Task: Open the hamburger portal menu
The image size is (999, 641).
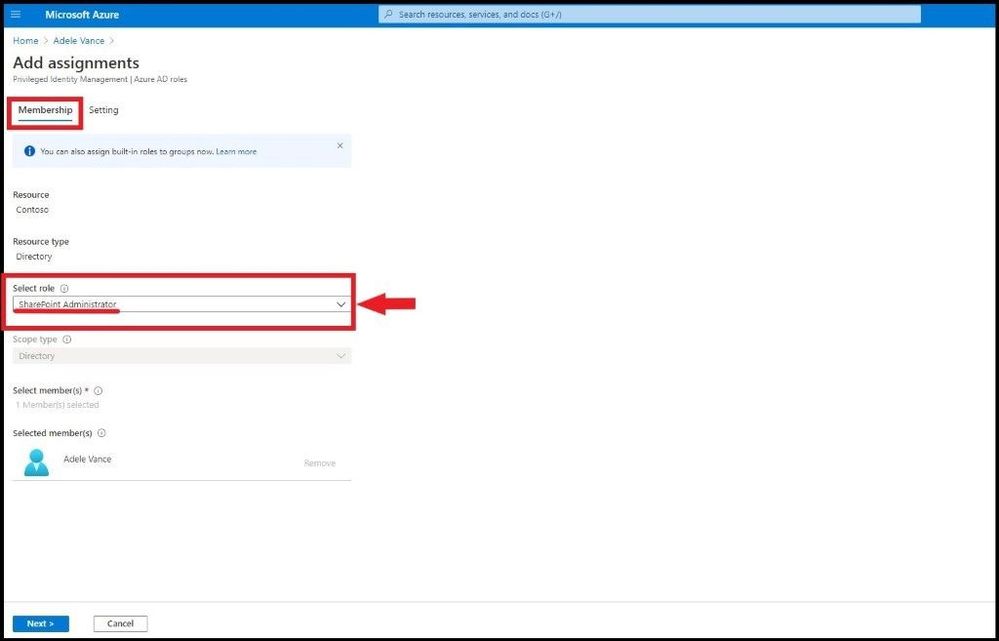Action: point(16,14)
